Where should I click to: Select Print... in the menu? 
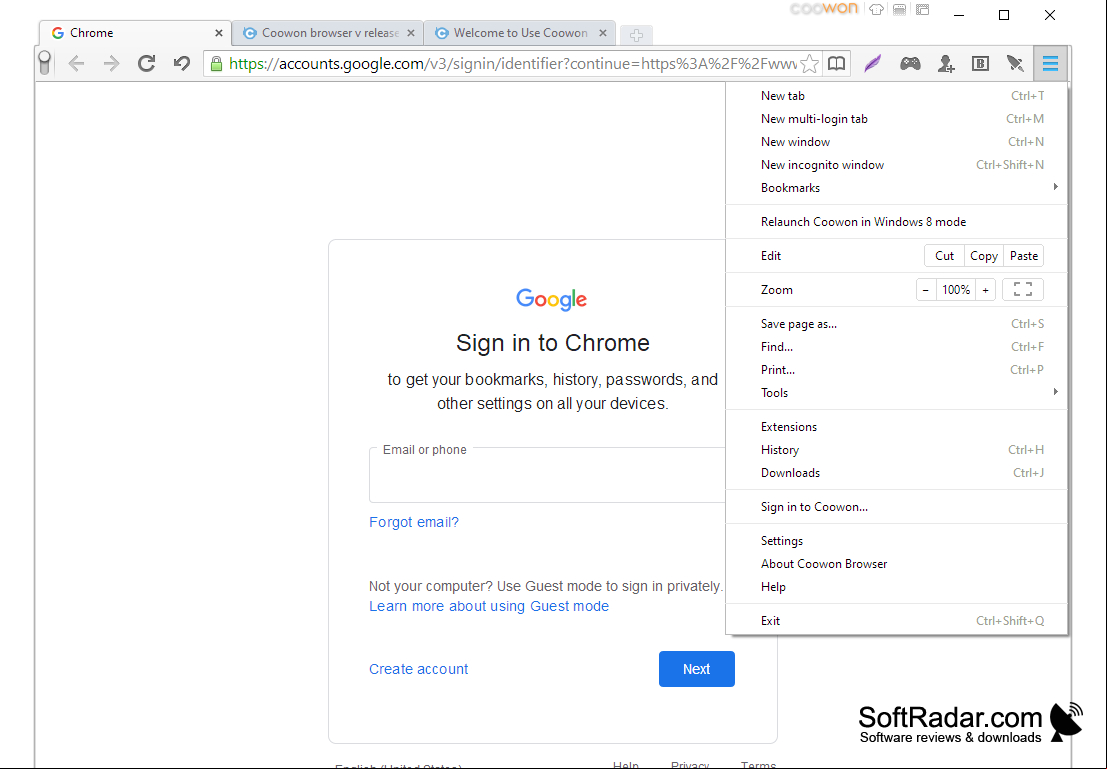[x=897, y=370]
